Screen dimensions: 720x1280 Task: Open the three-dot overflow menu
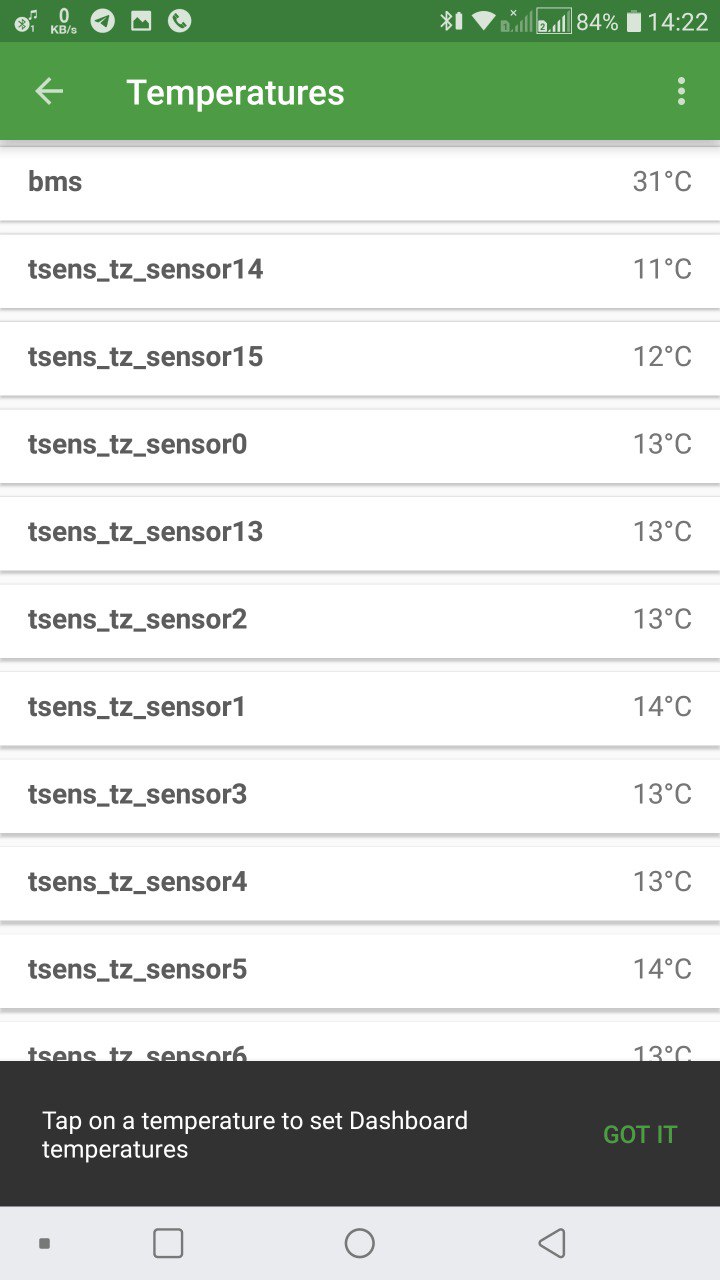click(681, 92)
